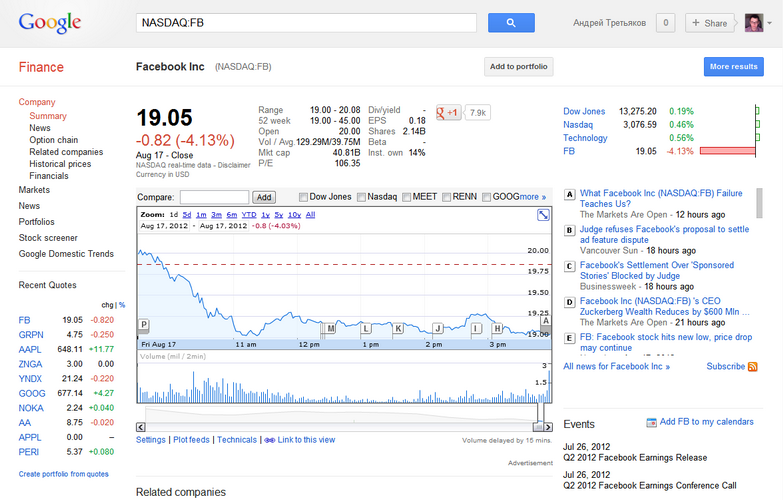Open chart Settings link

[150, 440]
